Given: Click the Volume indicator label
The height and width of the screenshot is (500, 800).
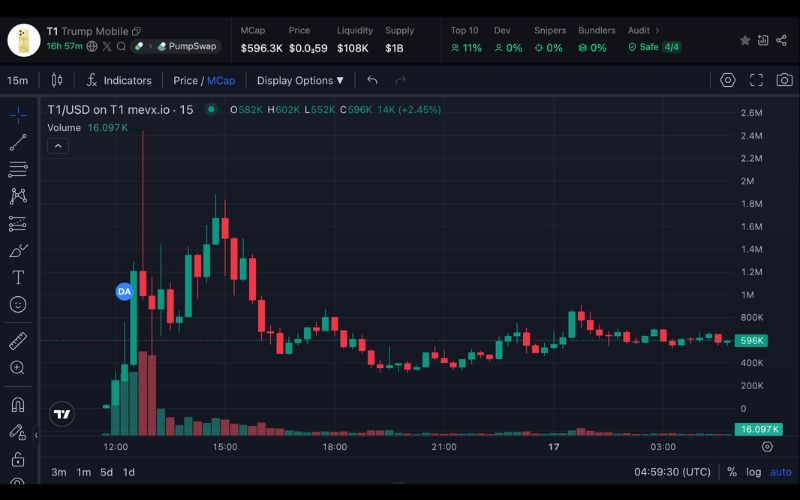Looking at the screenshot, I should [64, 128].
